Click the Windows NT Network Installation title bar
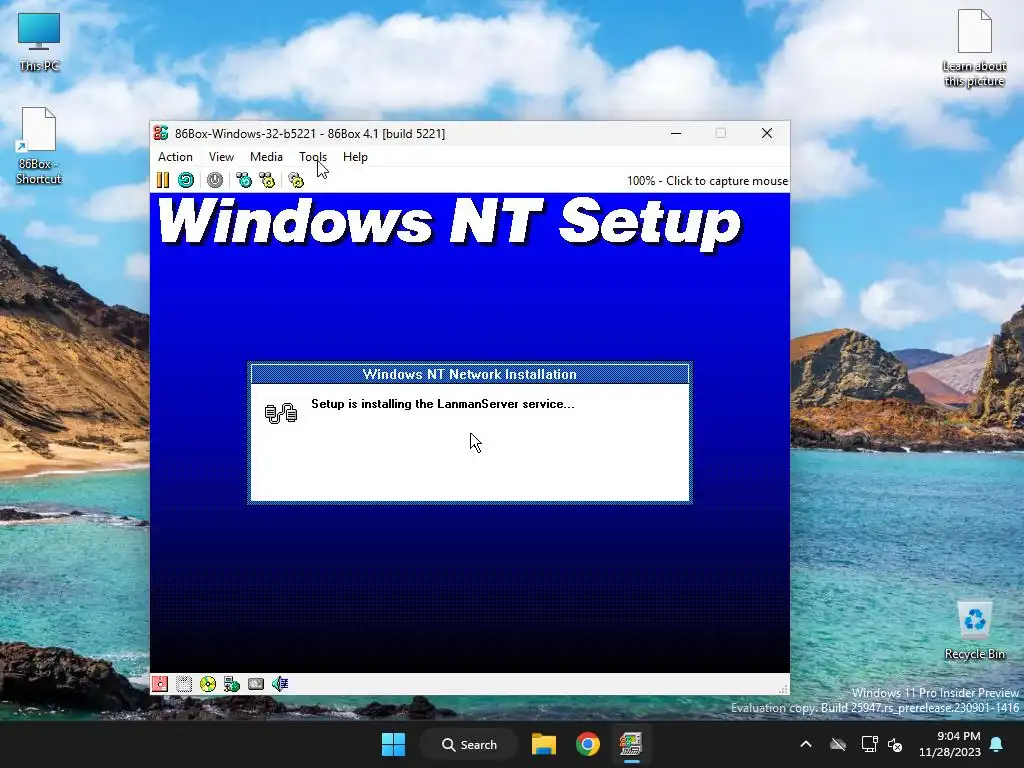This screenshot has height=768, width=1024. pos(470,374)
